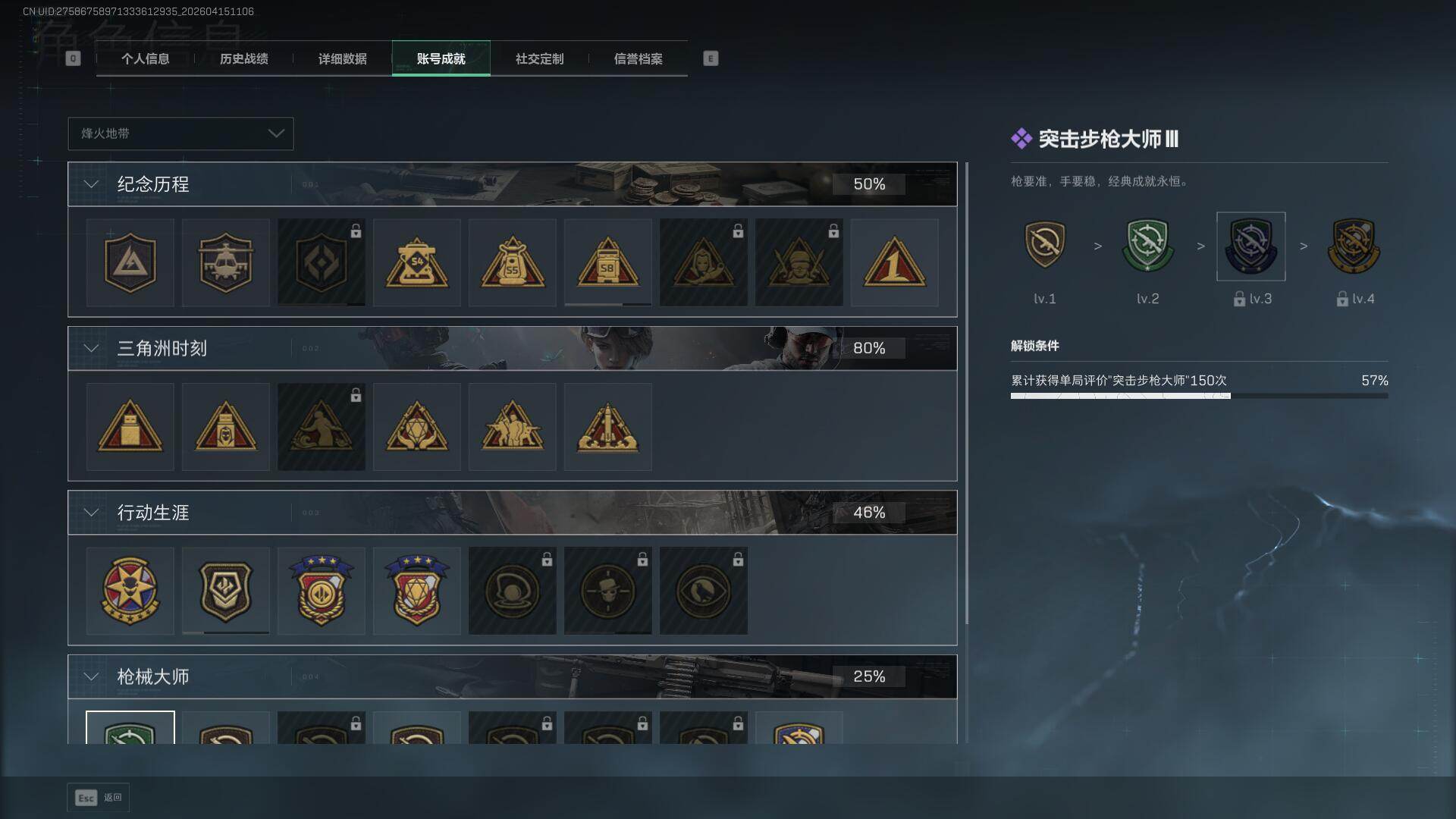Collapse the 三角洲时刻 section
The height and width of the screenshot is (819, 1456).
coord(91,348)
